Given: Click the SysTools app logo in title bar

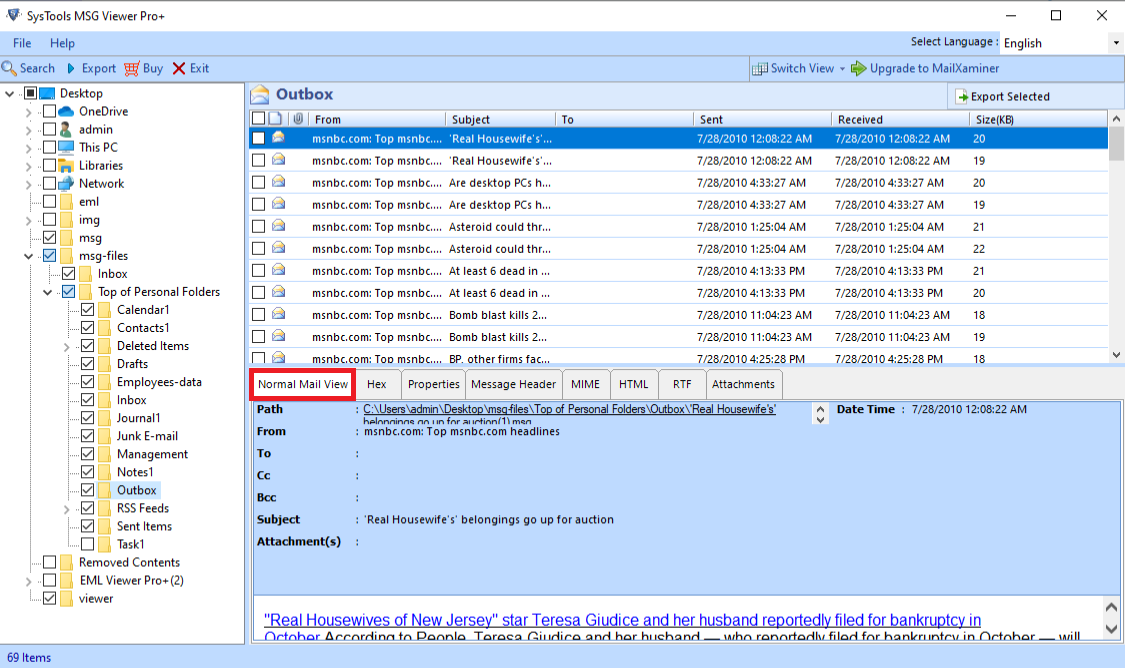Looking at the screenshot, I should tap(13, 15).
